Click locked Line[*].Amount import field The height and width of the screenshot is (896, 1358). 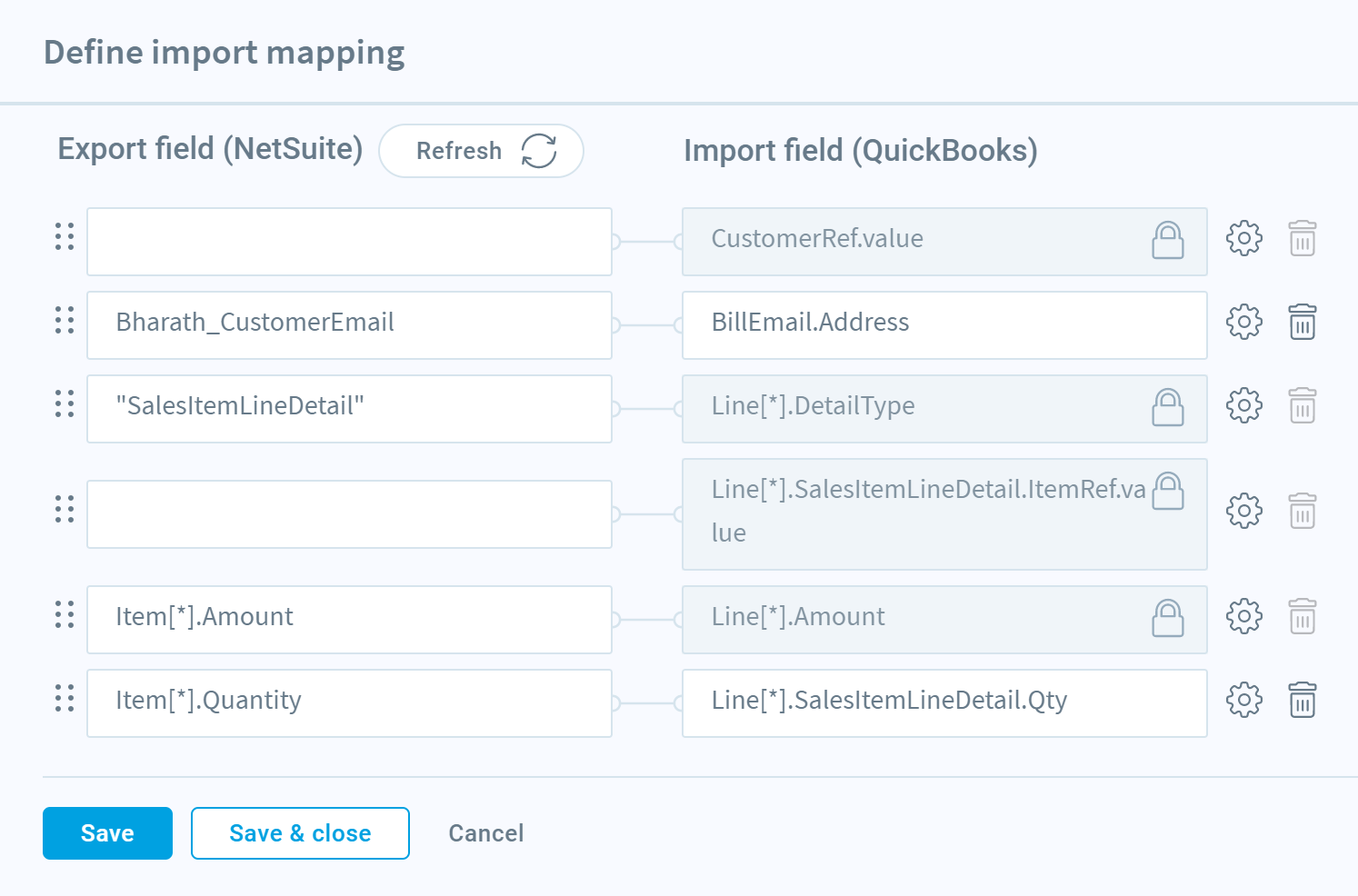tap(944, 620)
